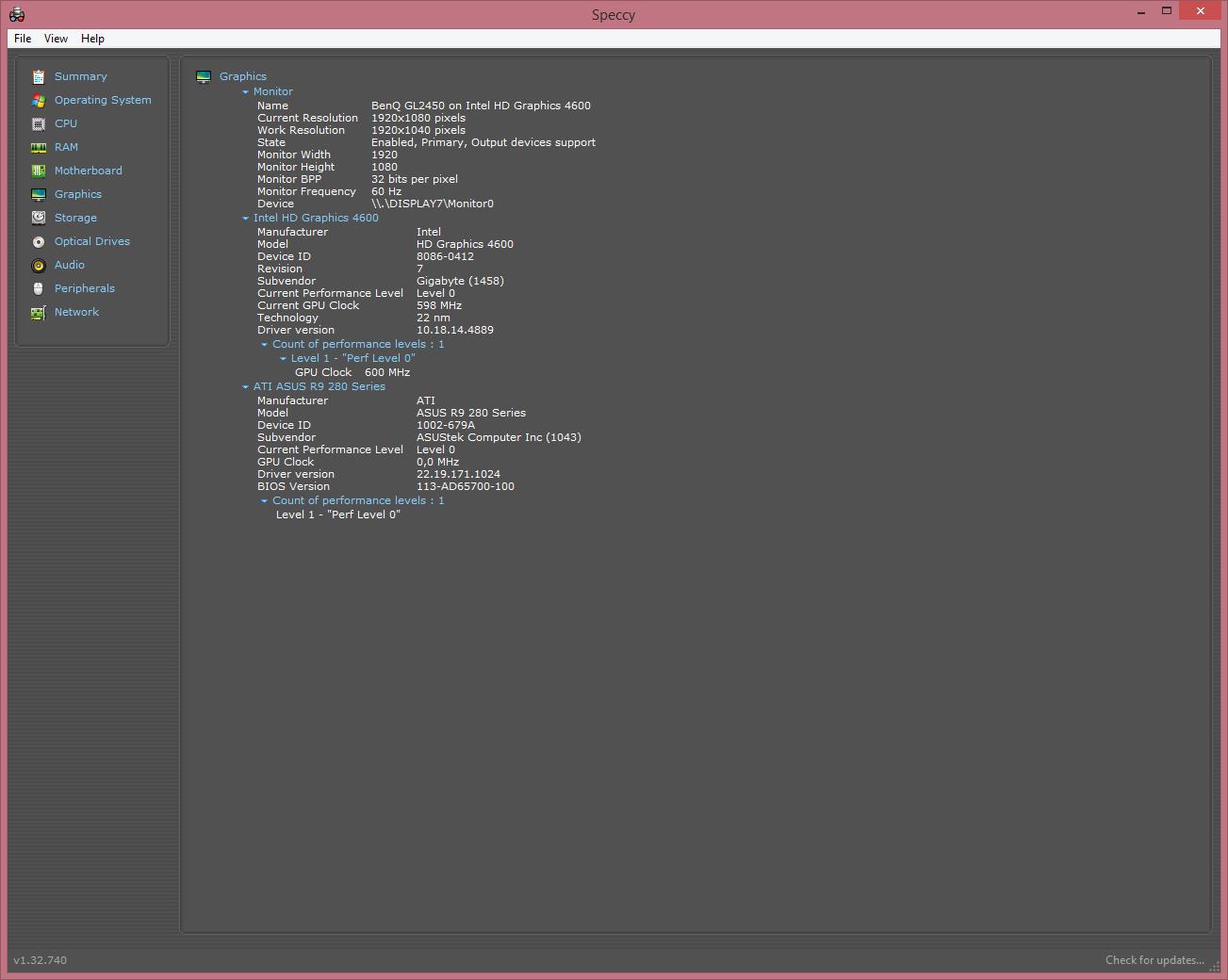Collapse the Intel HD Graphics 4600 node

(x=245, y=219)
